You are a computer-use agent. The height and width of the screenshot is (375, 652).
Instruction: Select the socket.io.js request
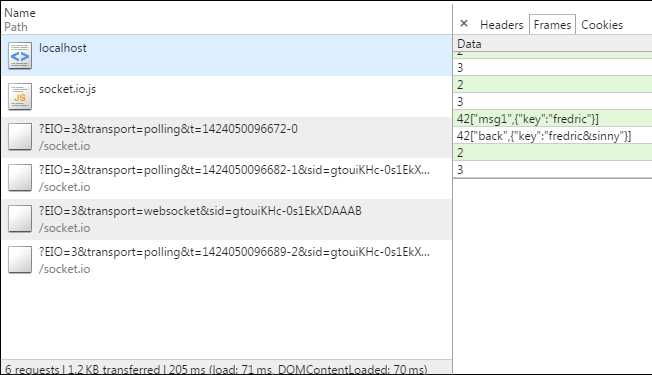[227, 96]
